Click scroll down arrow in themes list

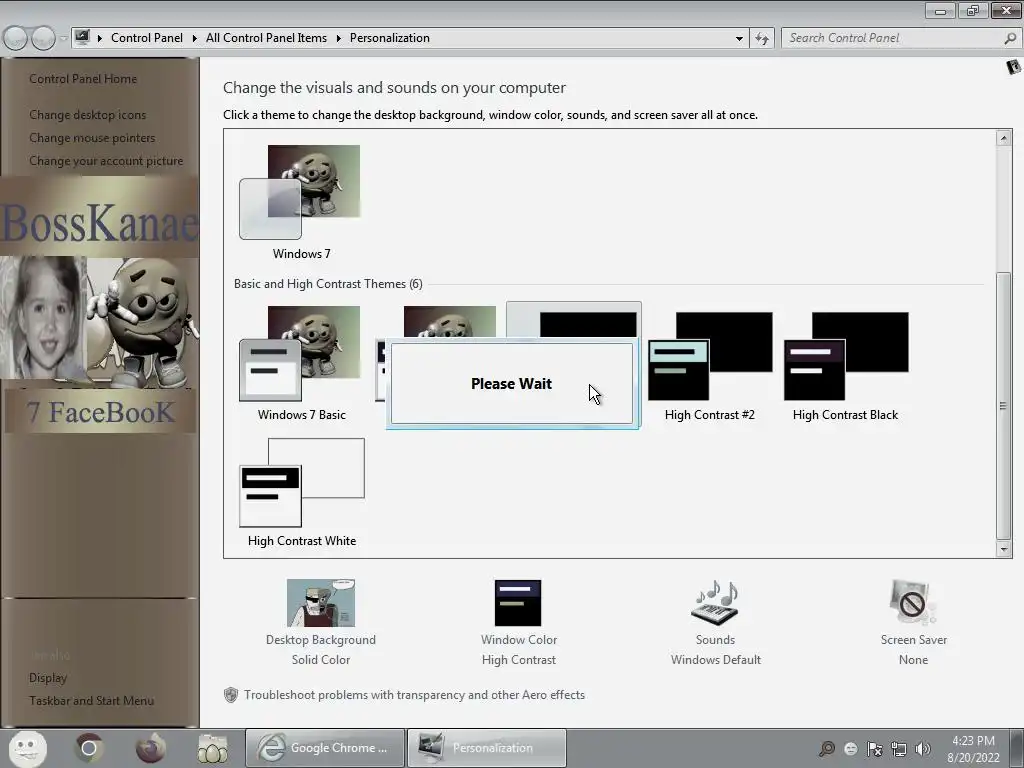click(x=1004, y=550)
